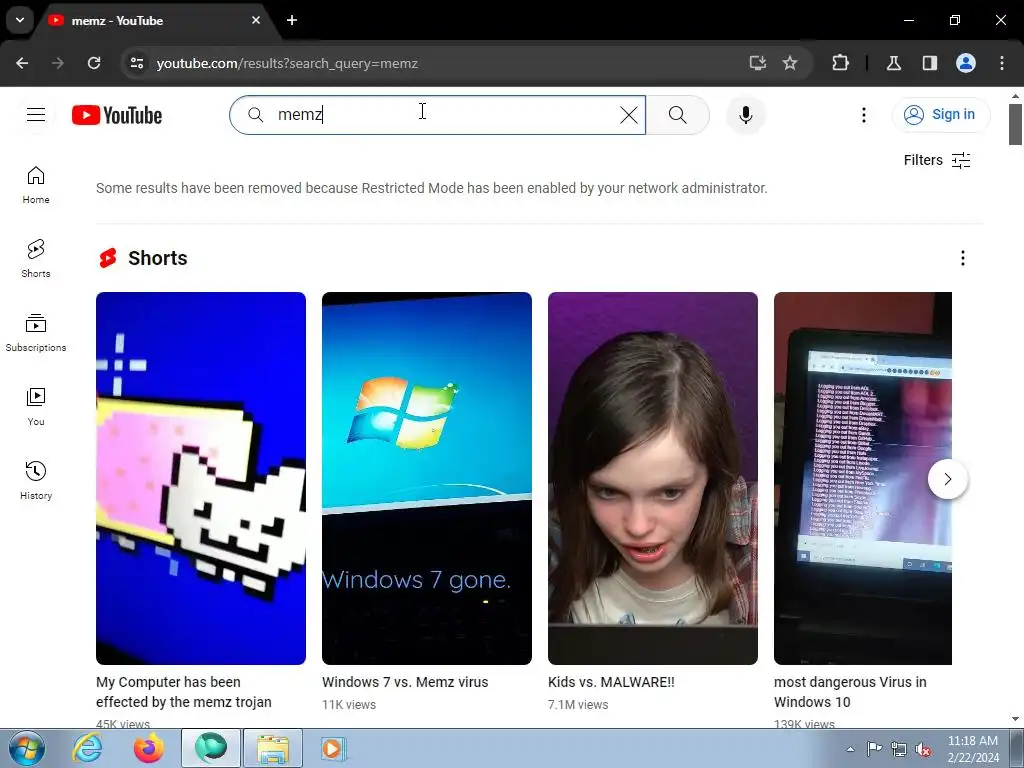Click title 'Windows 7 vs. Memz virus'
The image size is (1024, 768).
(405, 682)
